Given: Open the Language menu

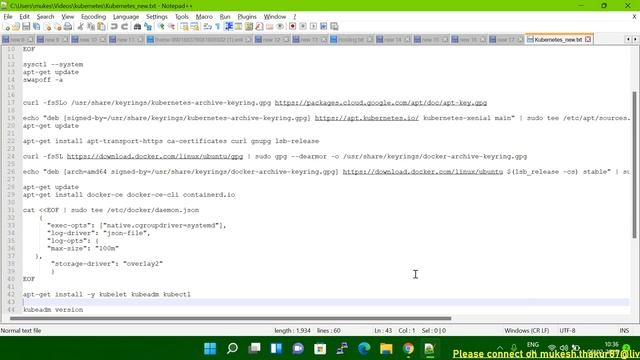Looking at the screenshot, I should click(x=126, y=17).
